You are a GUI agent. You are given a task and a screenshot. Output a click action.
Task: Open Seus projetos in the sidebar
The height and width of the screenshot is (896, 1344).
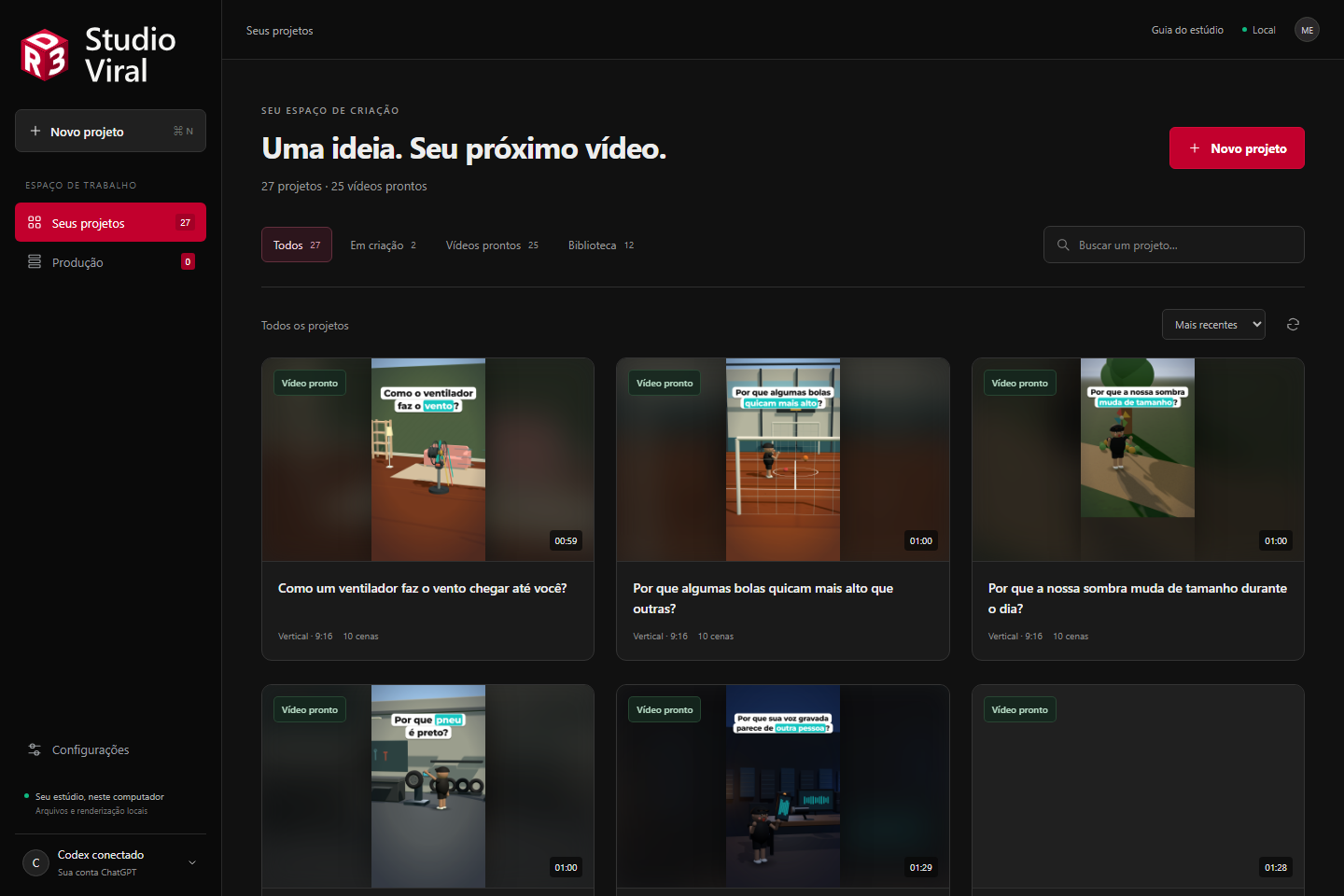(110, 222)
